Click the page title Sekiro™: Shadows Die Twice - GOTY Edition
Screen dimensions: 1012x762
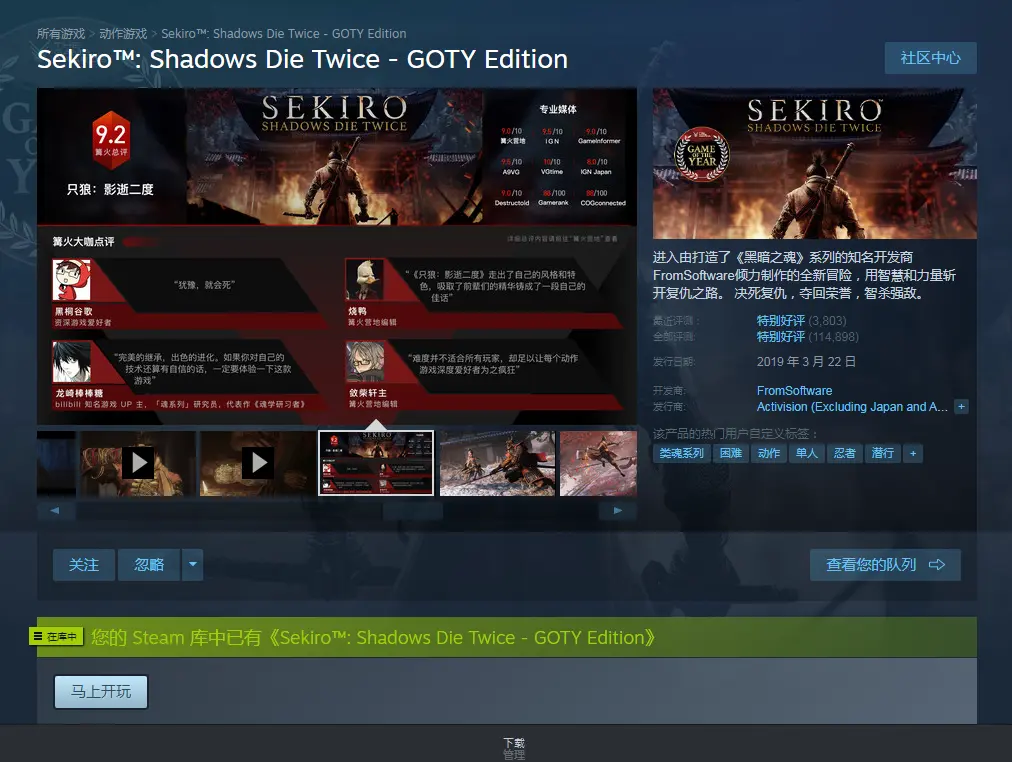(x=303, y=59)
